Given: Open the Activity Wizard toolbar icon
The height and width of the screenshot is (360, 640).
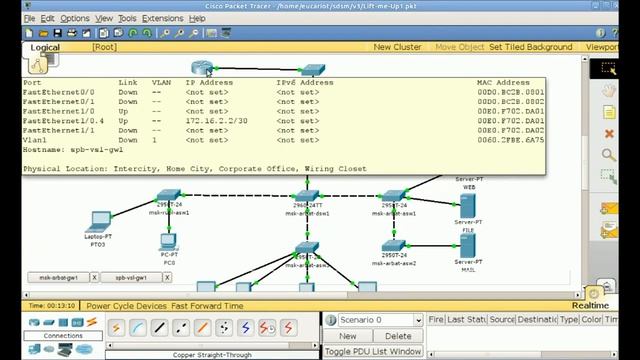Looking at the screenshot, I should (x=86, y=33).
